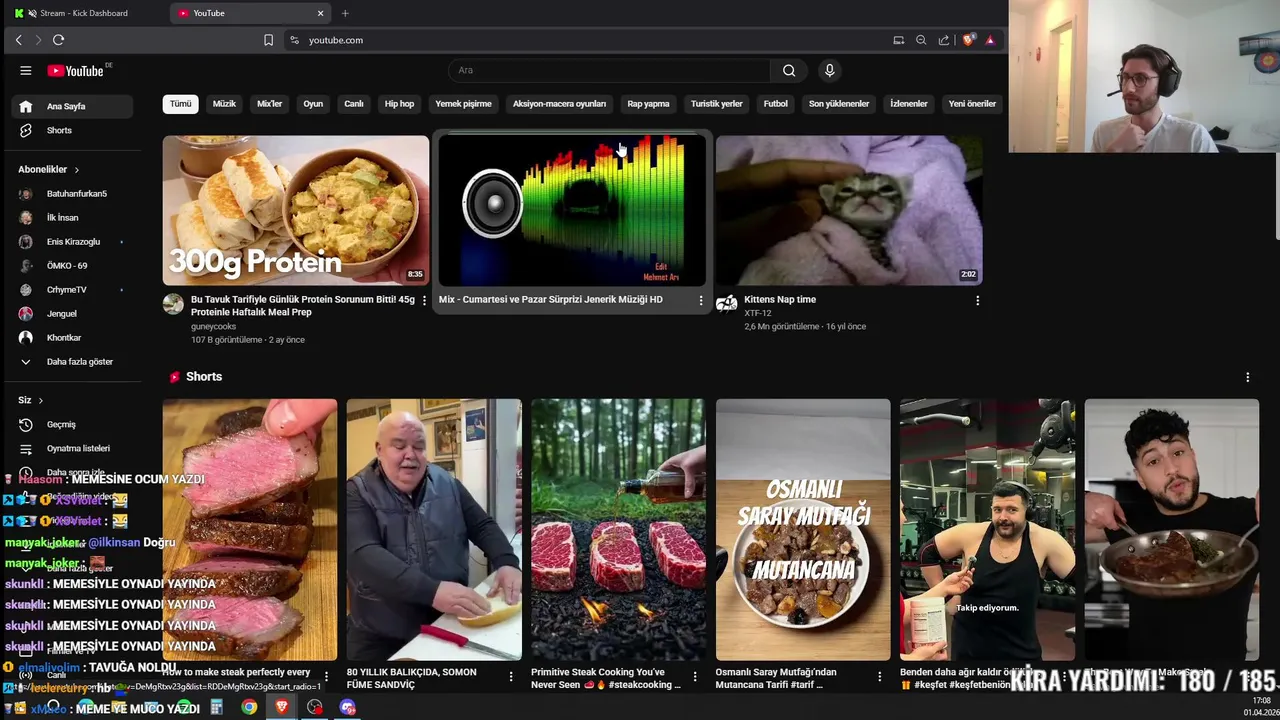Open a new browser tab
This screenshot has width=1280, height=720.
(x=345, y=13)
